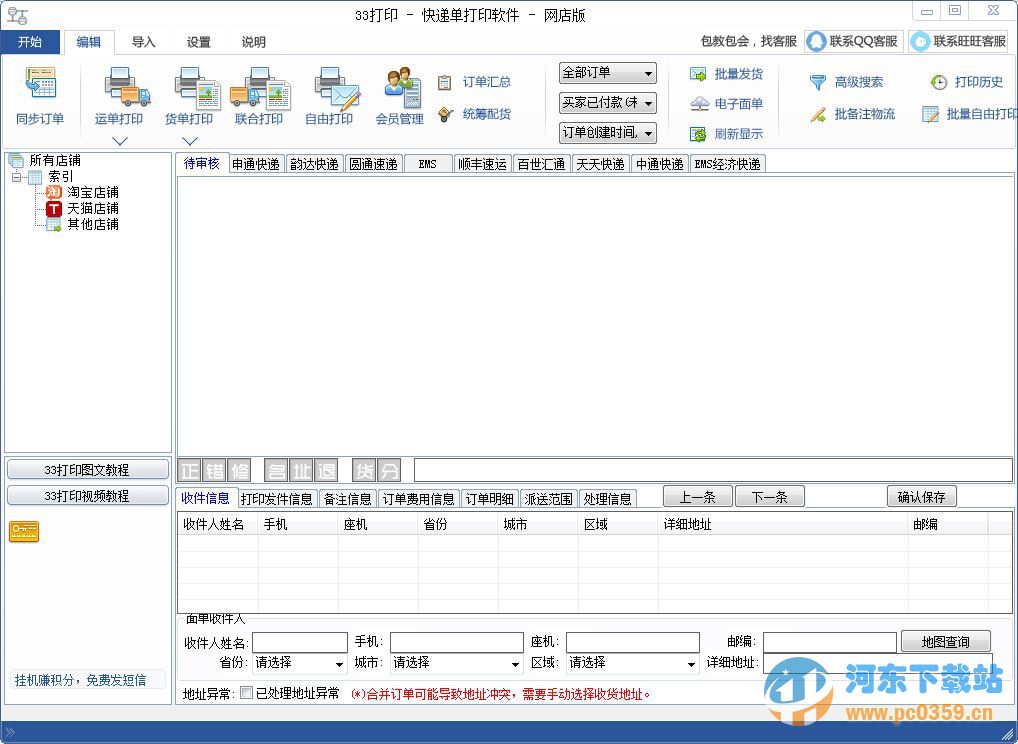This screenshot has height=744, width=1018.
Task: Open the 会员管理 member management panel
Action: 399,90
